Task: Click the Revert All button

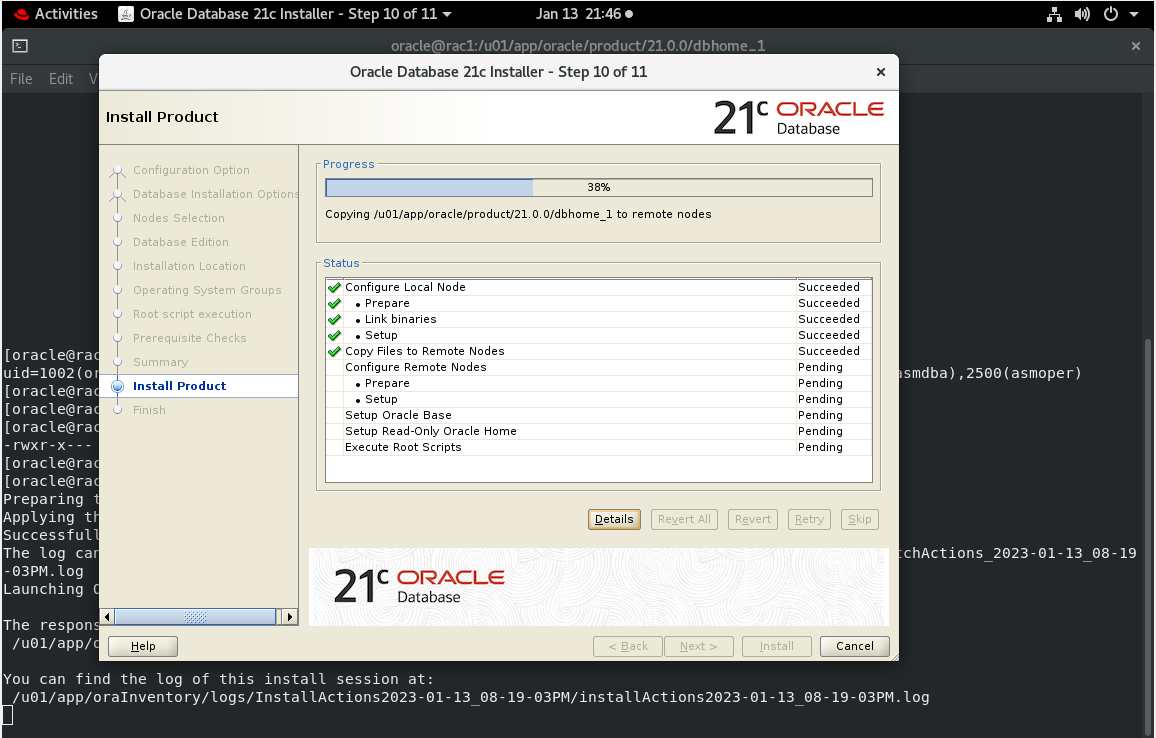Action: (x=684, y=519)
